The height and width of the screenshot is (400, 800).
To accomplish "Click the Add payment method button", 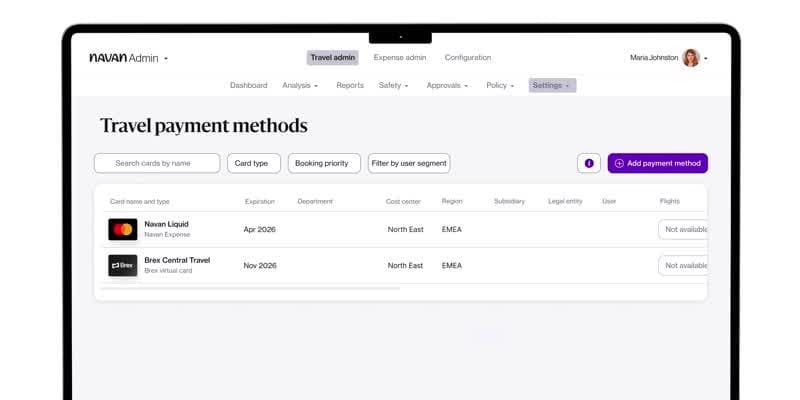I will click(x=657, y=163).
